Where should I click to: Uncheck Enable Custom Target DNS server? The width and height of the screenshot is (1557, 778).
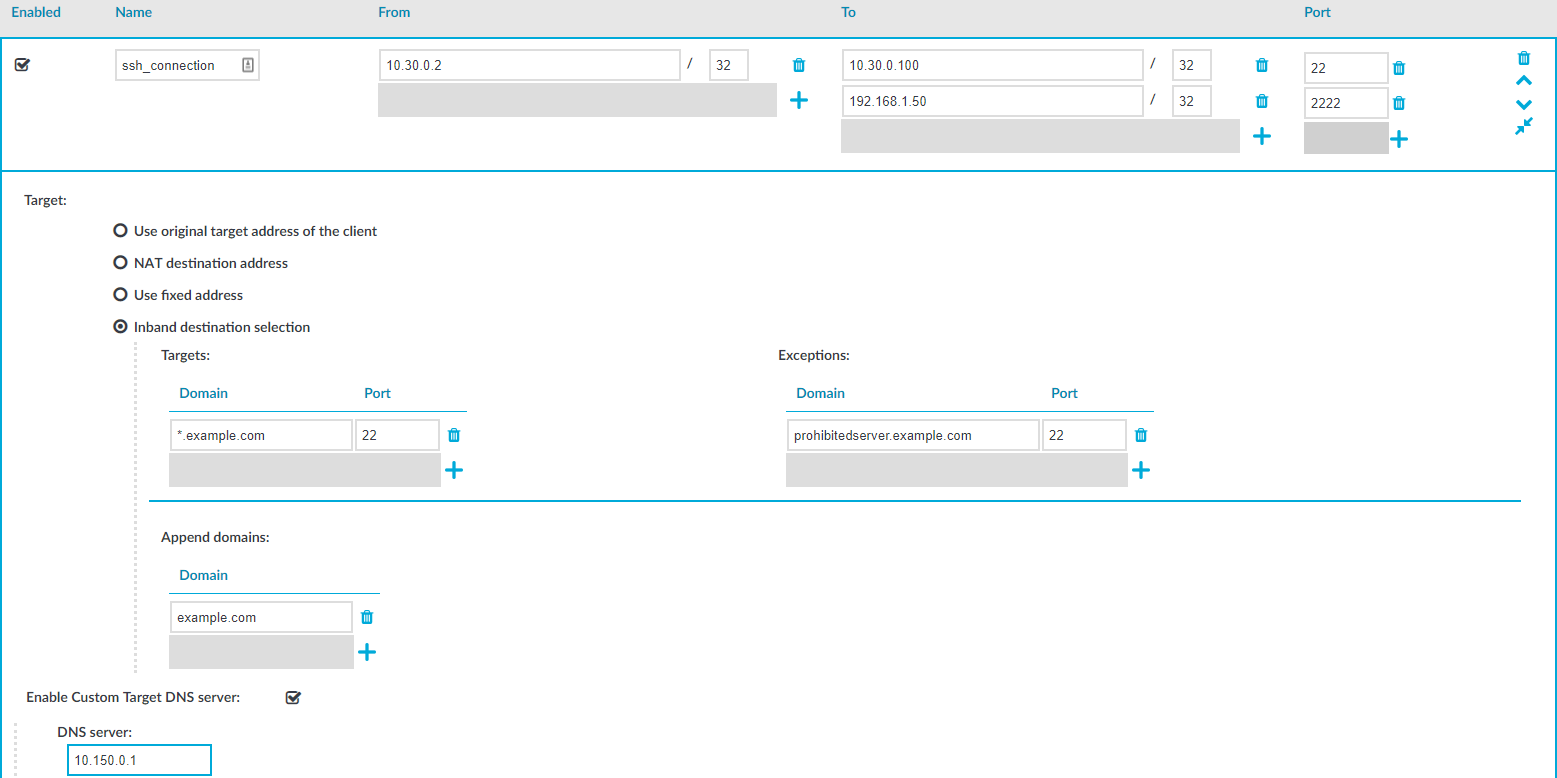tap(293, 697)
